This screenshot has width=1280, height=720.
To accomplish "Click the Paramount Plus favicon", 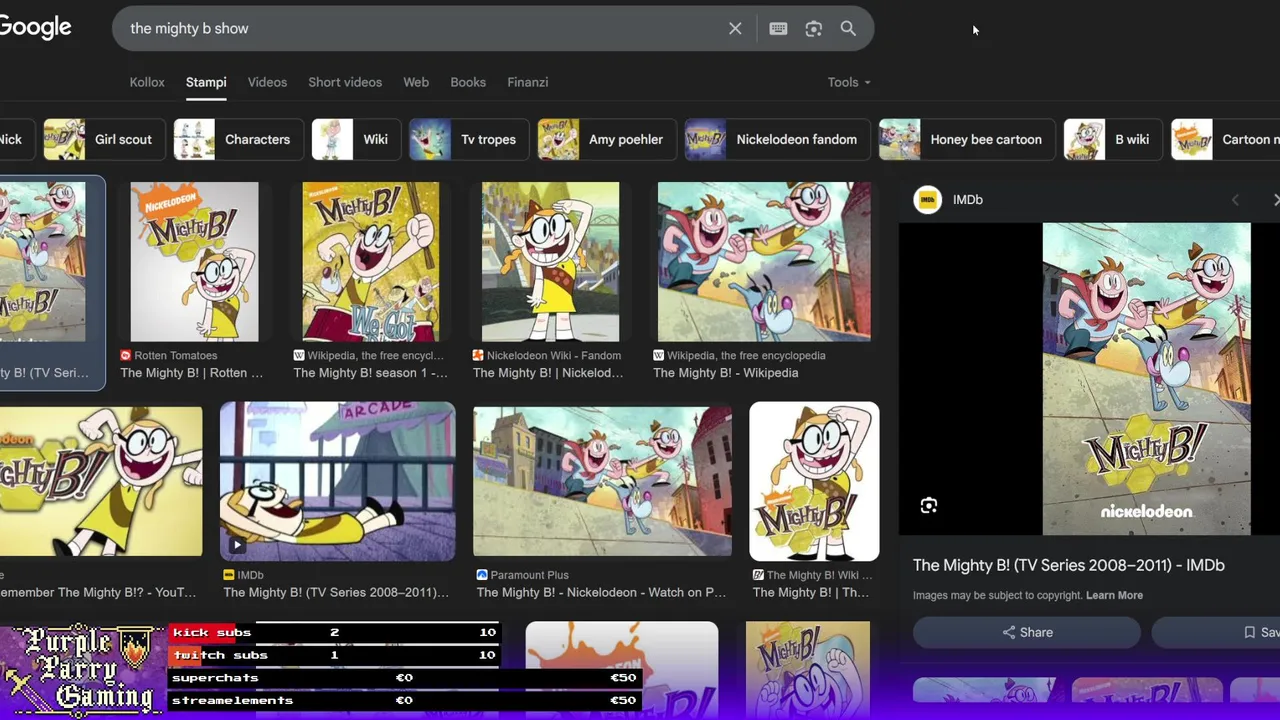I will click(482, 575).
